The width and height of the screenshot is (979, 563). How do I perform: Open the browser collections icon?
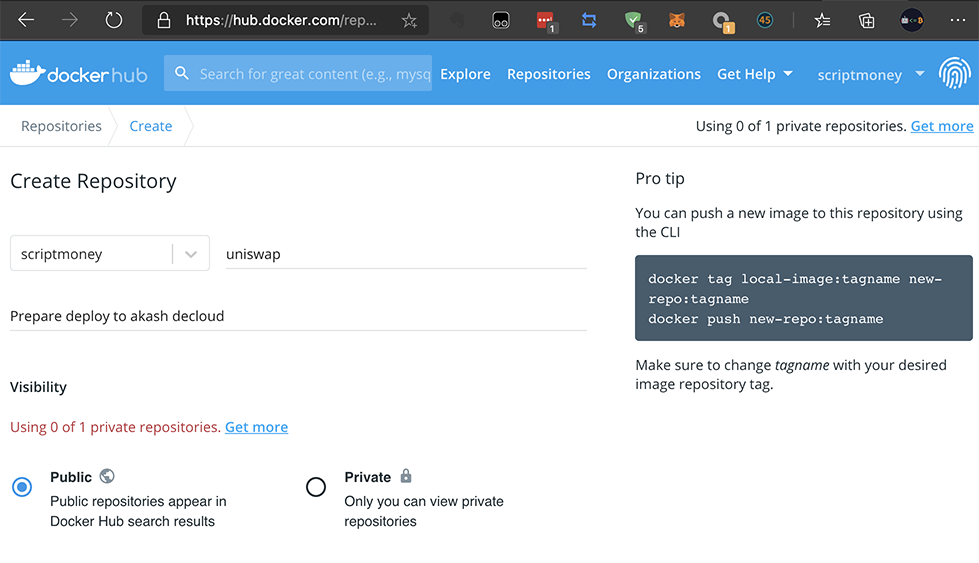click(x=867, y=21)
